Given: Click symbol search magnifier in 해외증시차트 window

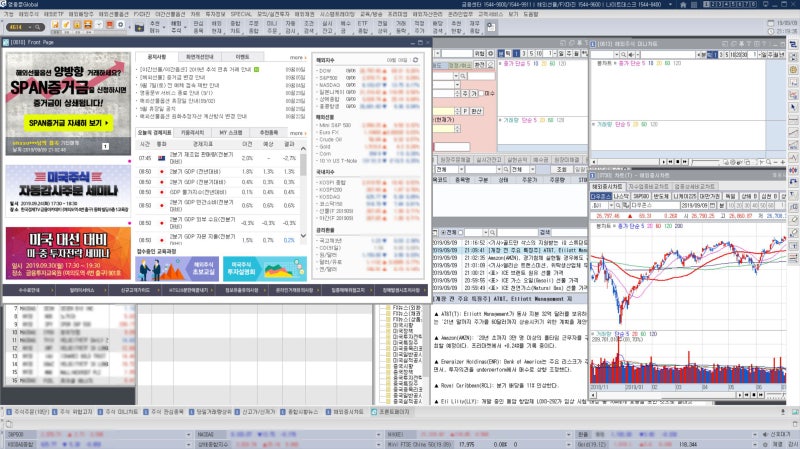Looking at the screenshot, I should point(618,205).
